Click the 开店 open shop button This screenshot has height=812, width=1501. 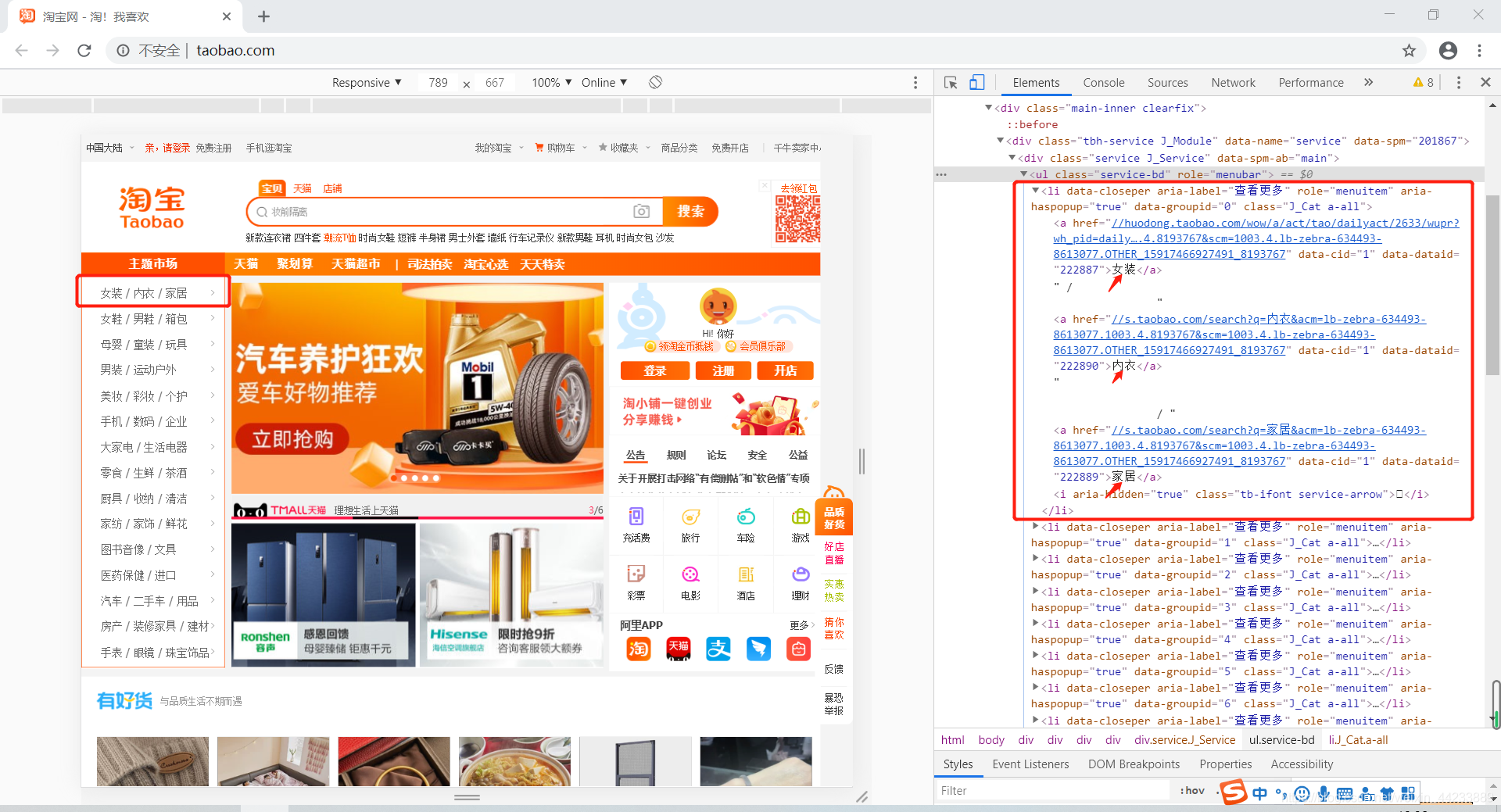tap(785, 370)
